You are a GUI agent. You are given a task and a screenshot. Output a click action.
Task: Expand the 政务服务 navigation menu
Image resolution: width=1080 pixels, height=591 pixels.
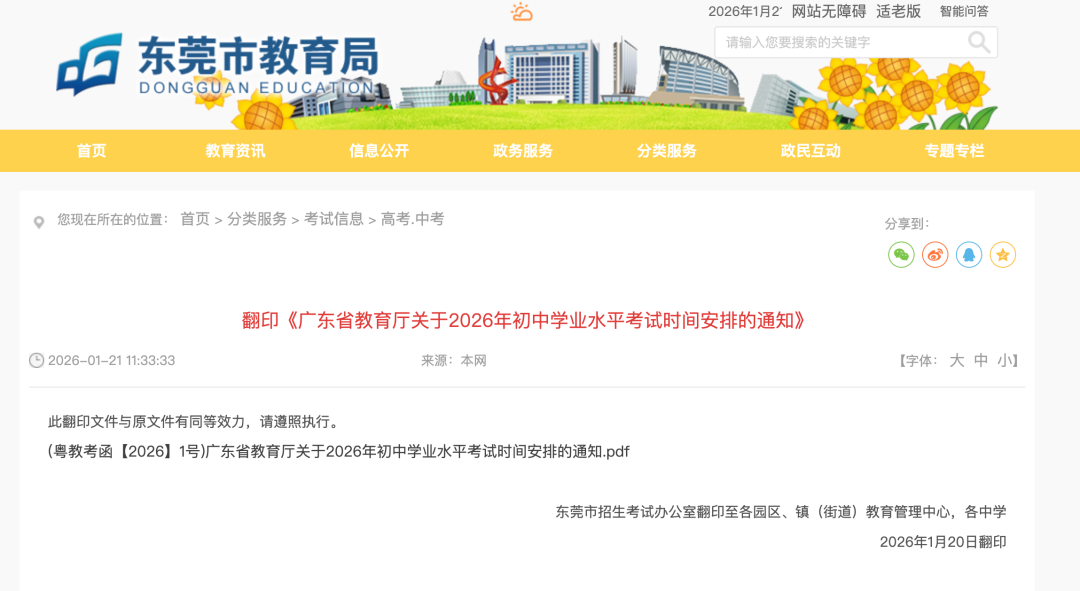[x=523, y=151]
